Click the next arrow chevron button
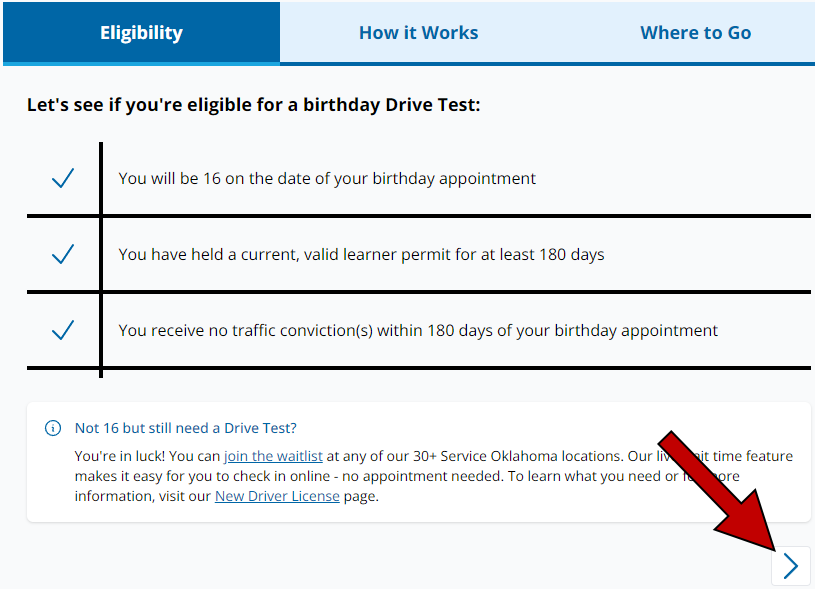The height and width of the screenshot is (589, 815). click(791, 566)
